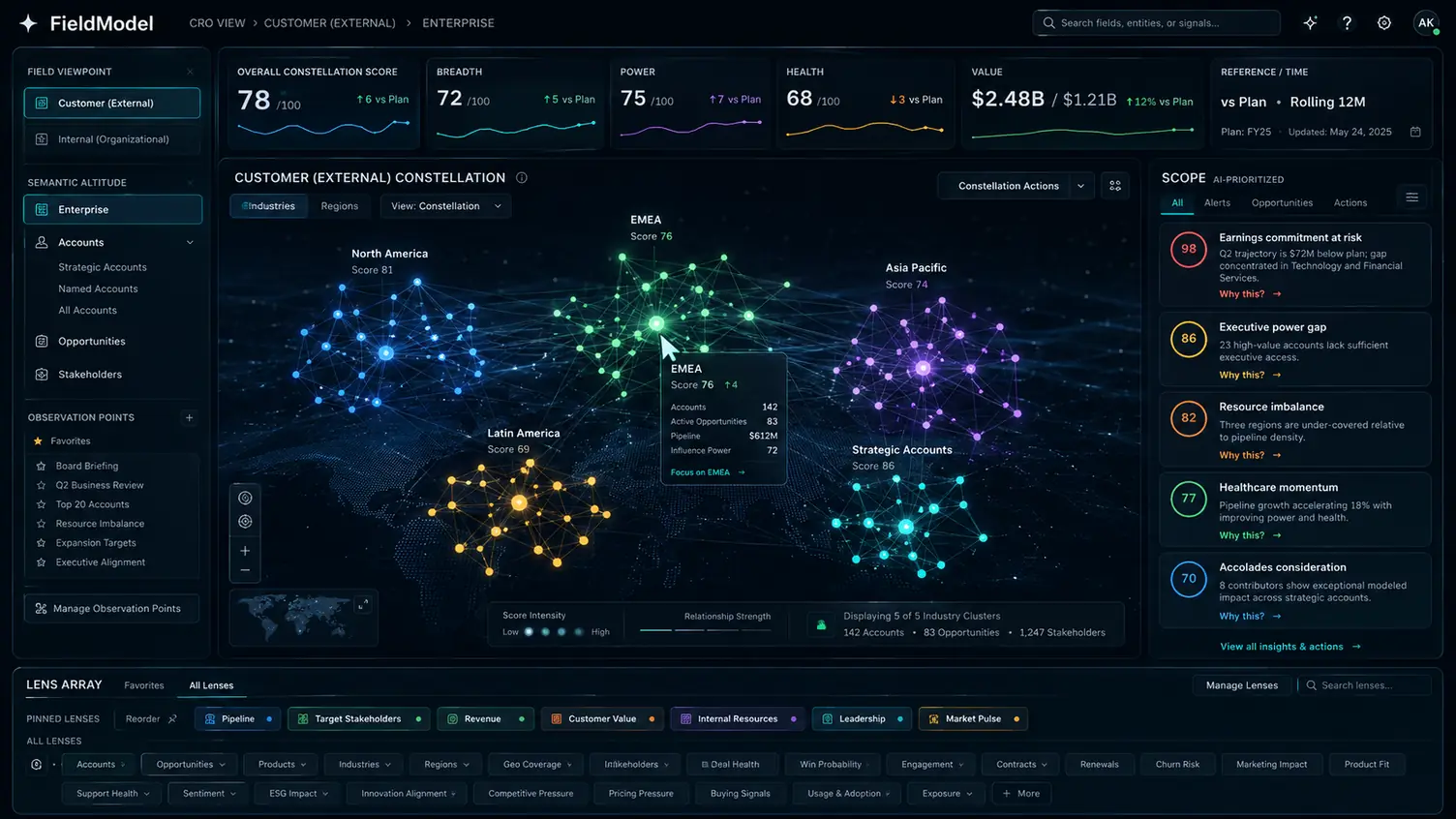Open the Industries lens dropdown

click(365, 765)
